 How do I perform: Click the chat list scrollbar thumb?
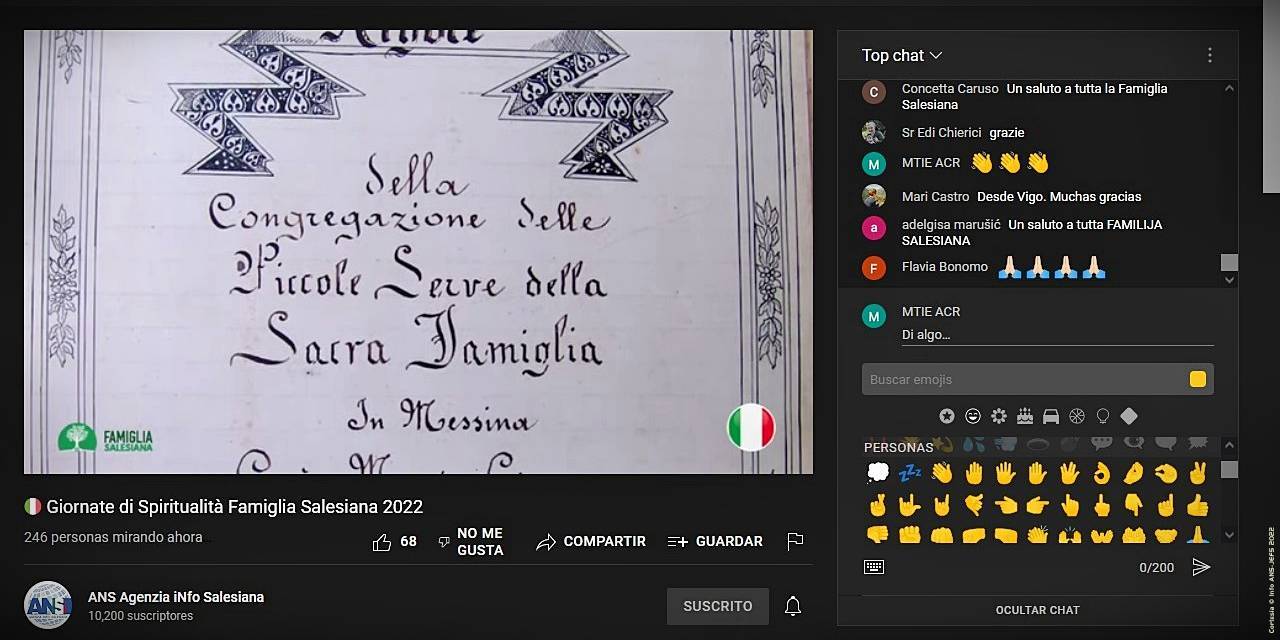pyautogui.click(x=1229, y=262)
